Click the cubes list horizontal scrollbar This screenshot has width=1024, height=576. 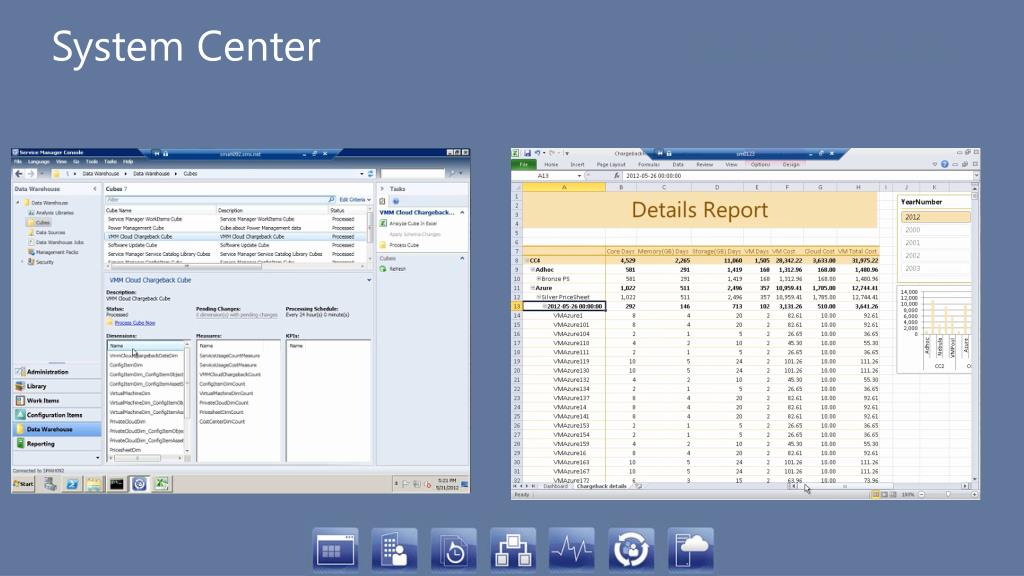[x=234, y=266]
